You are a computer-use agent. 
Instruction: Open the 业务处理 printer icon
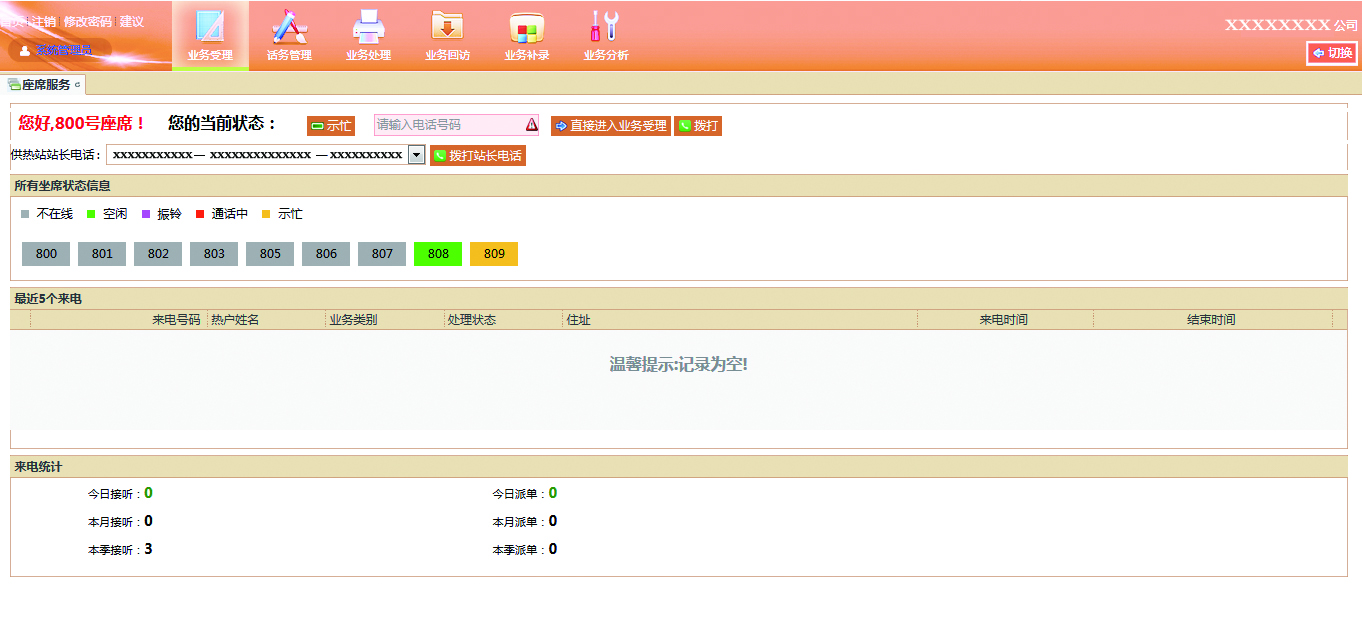(368, 27)
